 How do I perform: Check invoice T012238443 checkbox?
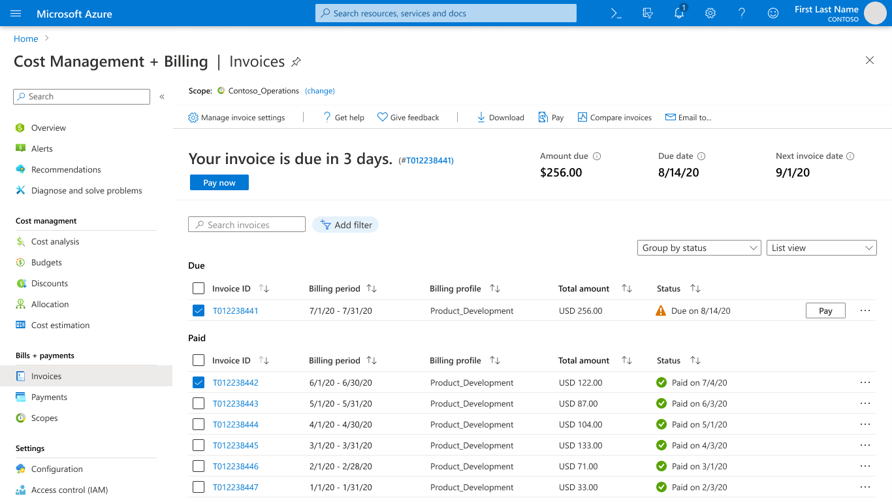[198, 404]
